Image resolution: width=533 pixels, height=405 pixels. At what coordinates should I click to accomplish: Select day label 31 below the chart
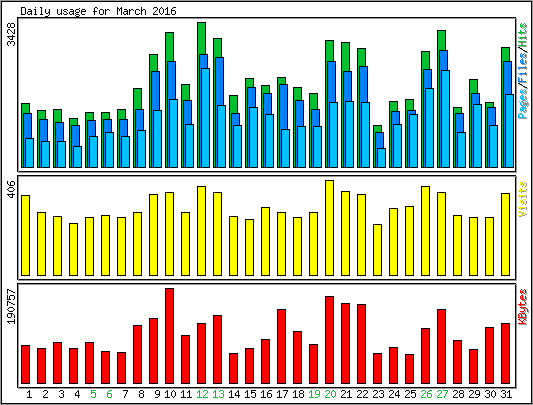[x=506, y=394]
